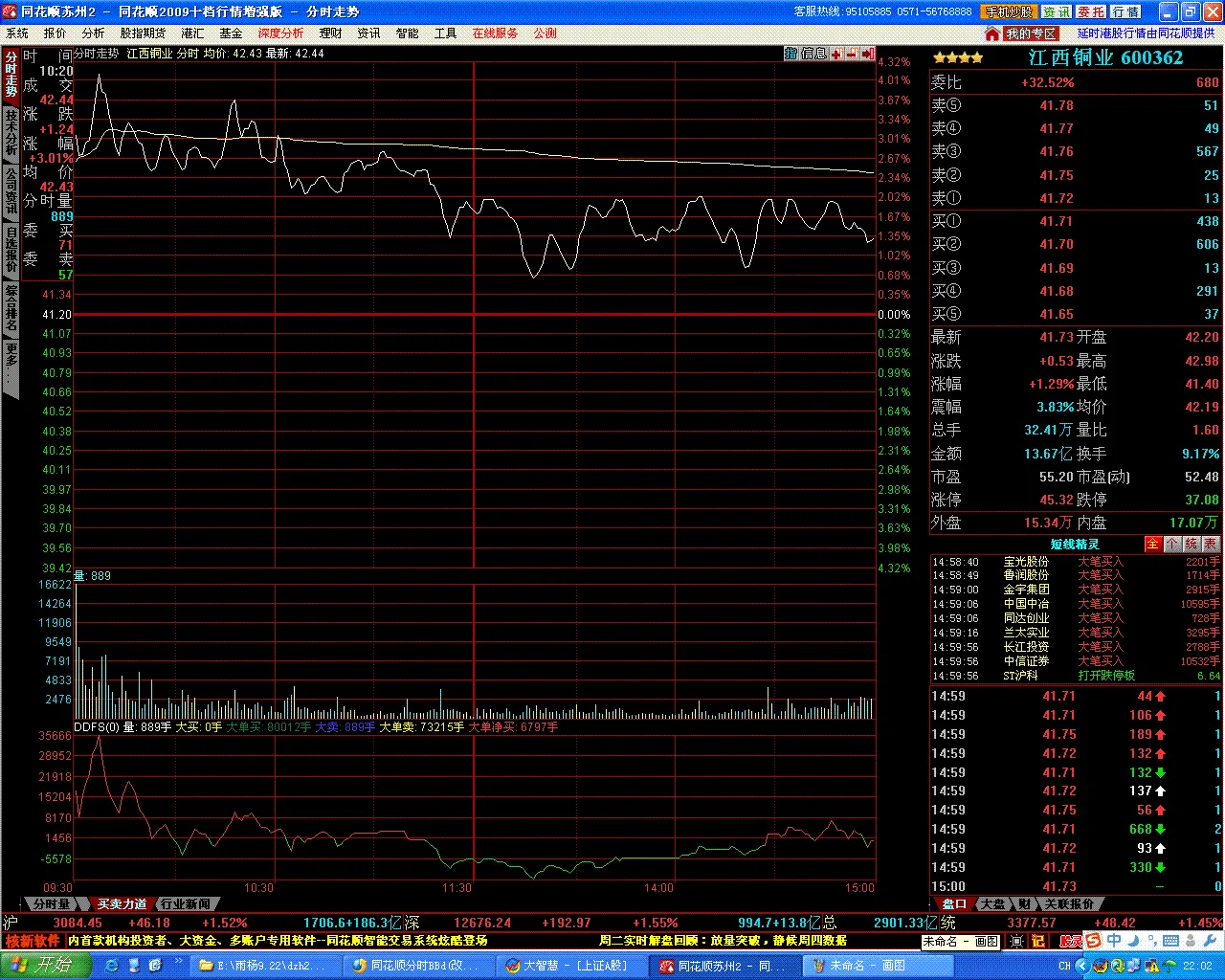Switch to the 盘口 tab
The width and height of the screenshot is (1225, 980).
point(954,903)
